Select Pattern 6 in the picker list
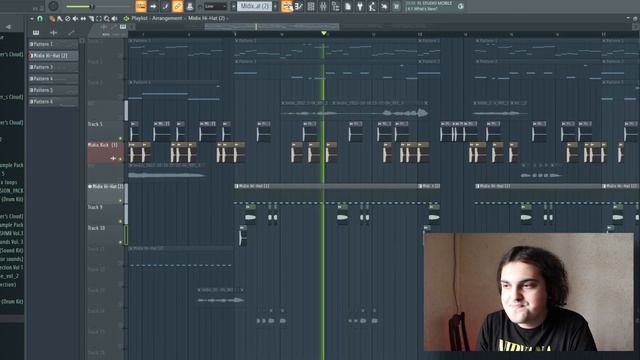 (53, 101)
